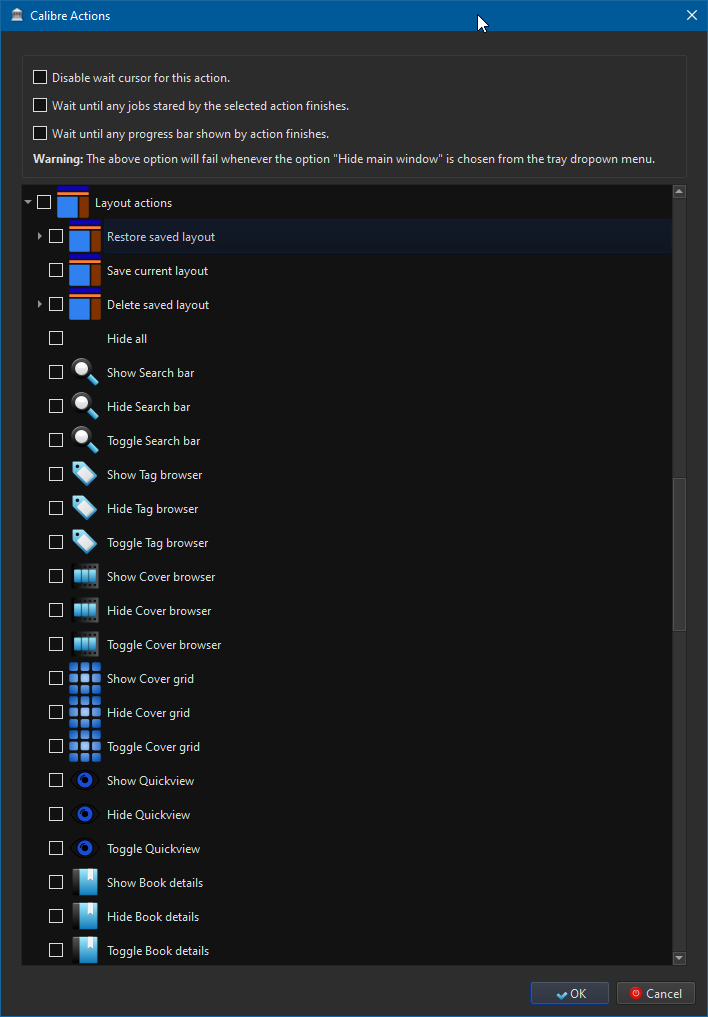This screenshot has width=708, height=1017.
Task: Tick the Hide Quickview checkbox
Action: (x=56, y=814)
